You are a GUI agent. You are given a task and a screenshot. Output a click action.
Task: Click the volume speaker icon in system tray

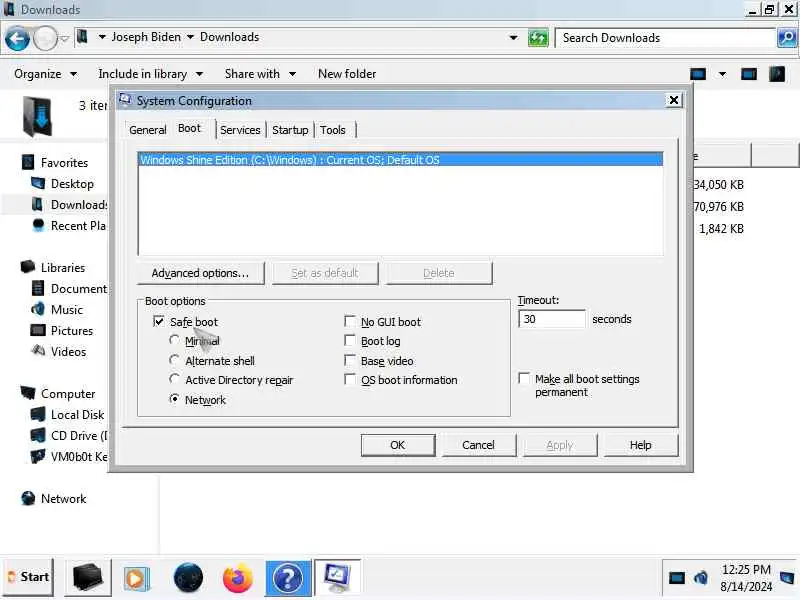pos(701,578)
